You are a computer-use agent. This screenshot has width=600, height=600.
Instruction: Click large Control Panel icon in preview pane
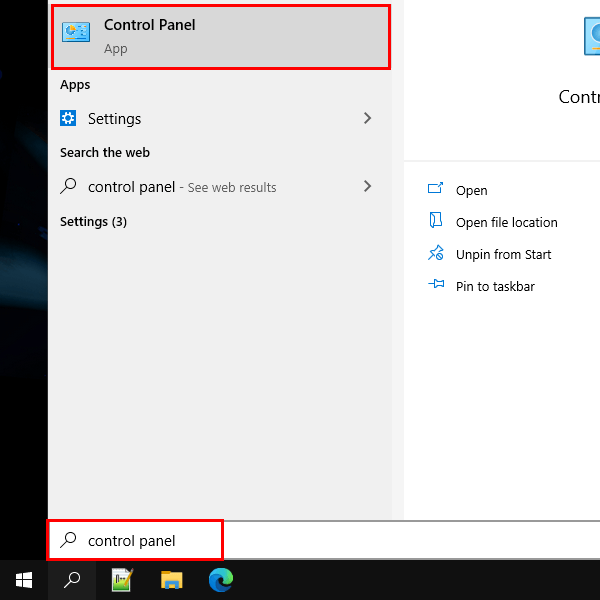click(592, 36)
